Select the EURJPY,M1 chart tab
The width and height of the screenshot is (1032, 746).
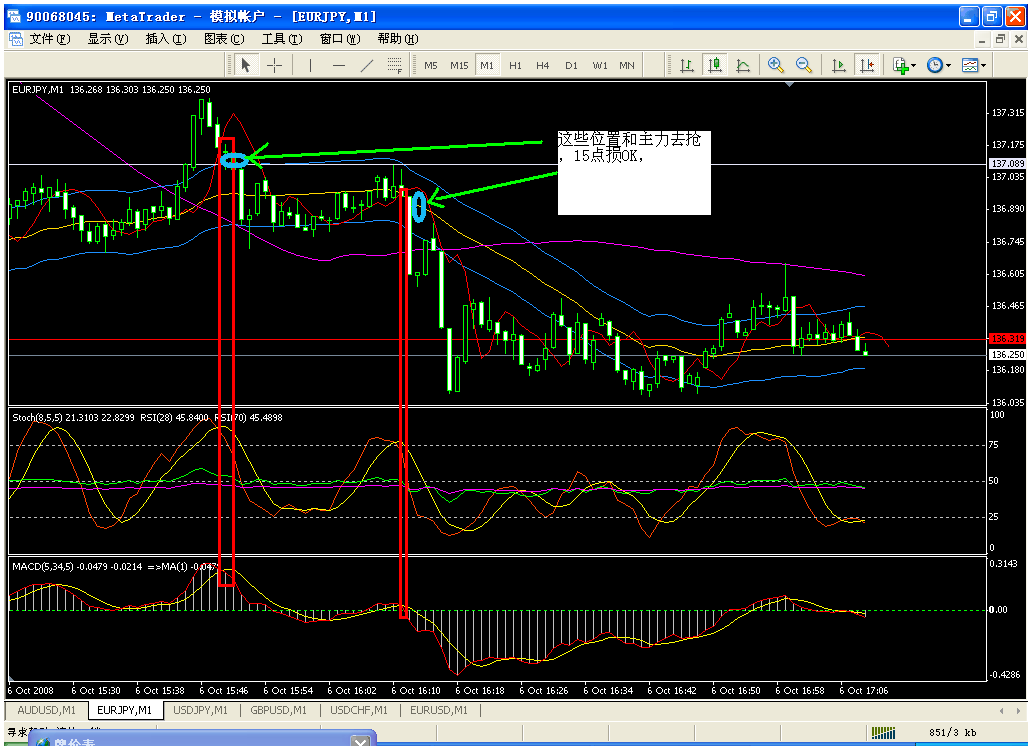tap(124, 710)
